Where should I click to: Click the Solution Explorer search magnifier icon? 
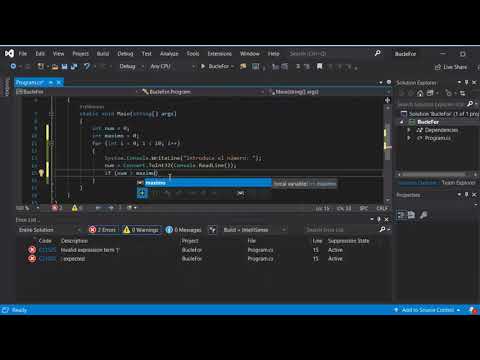tap(470, 104)
